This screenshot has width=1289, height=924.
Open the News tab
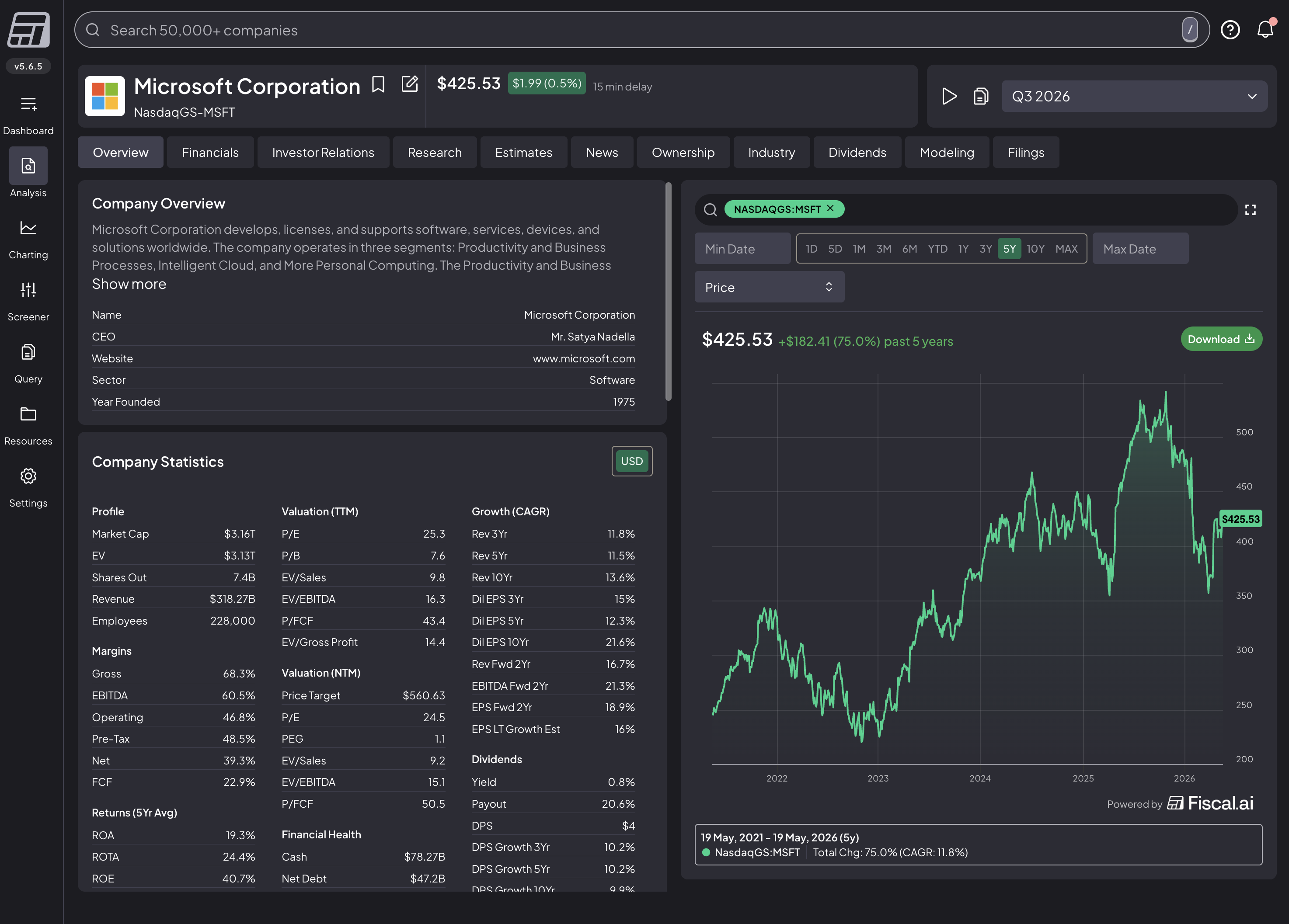(602, 152)
